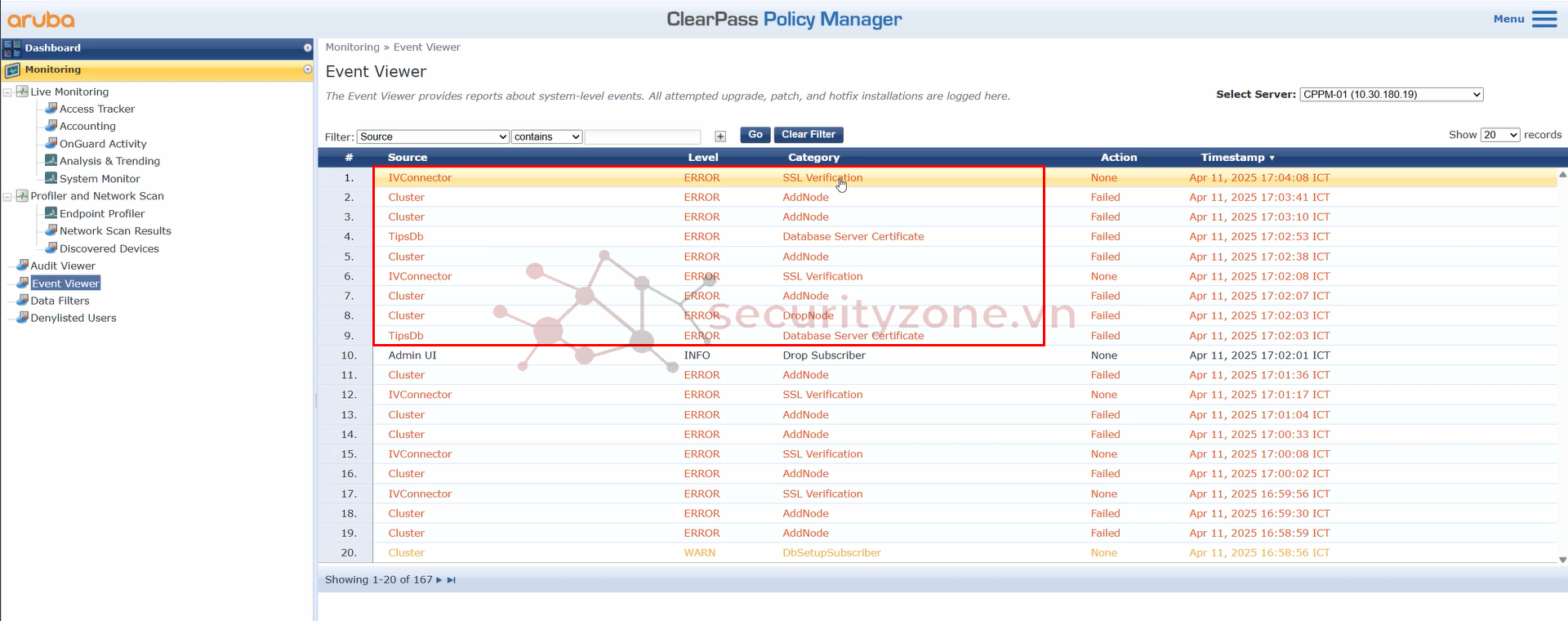
Task: Go to next page arrow icon
Action: 439,580
